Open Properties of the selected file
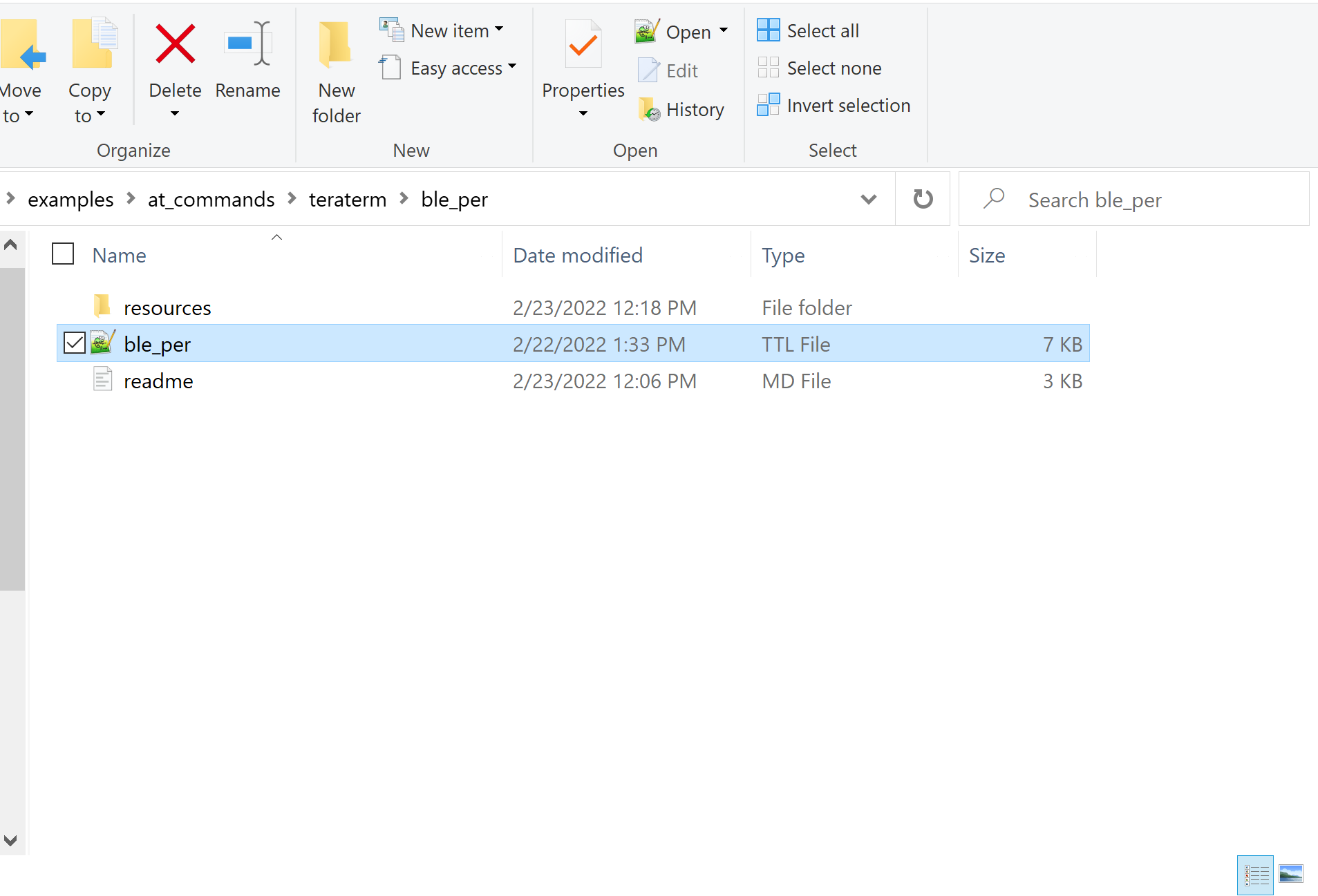This screenshot has width=1318, height=896. coord(583,48)
